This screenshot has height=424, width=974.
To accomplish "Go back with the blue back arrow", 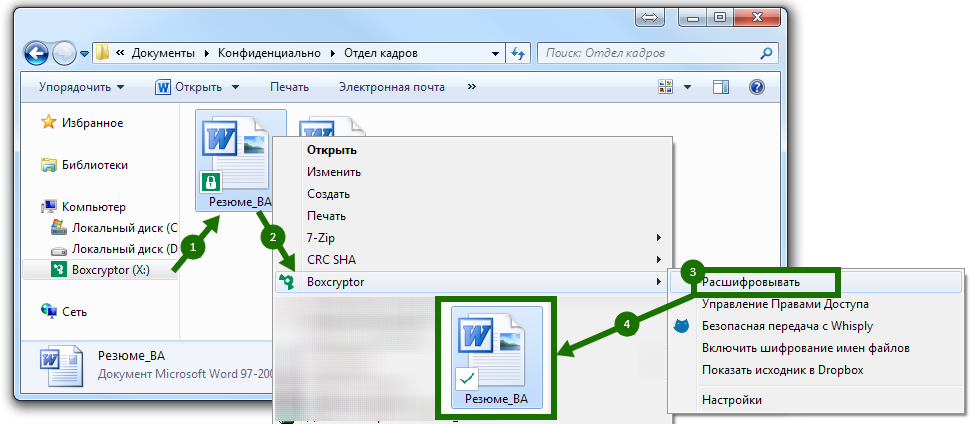I will pyautogui.click(x=37, y=53).
